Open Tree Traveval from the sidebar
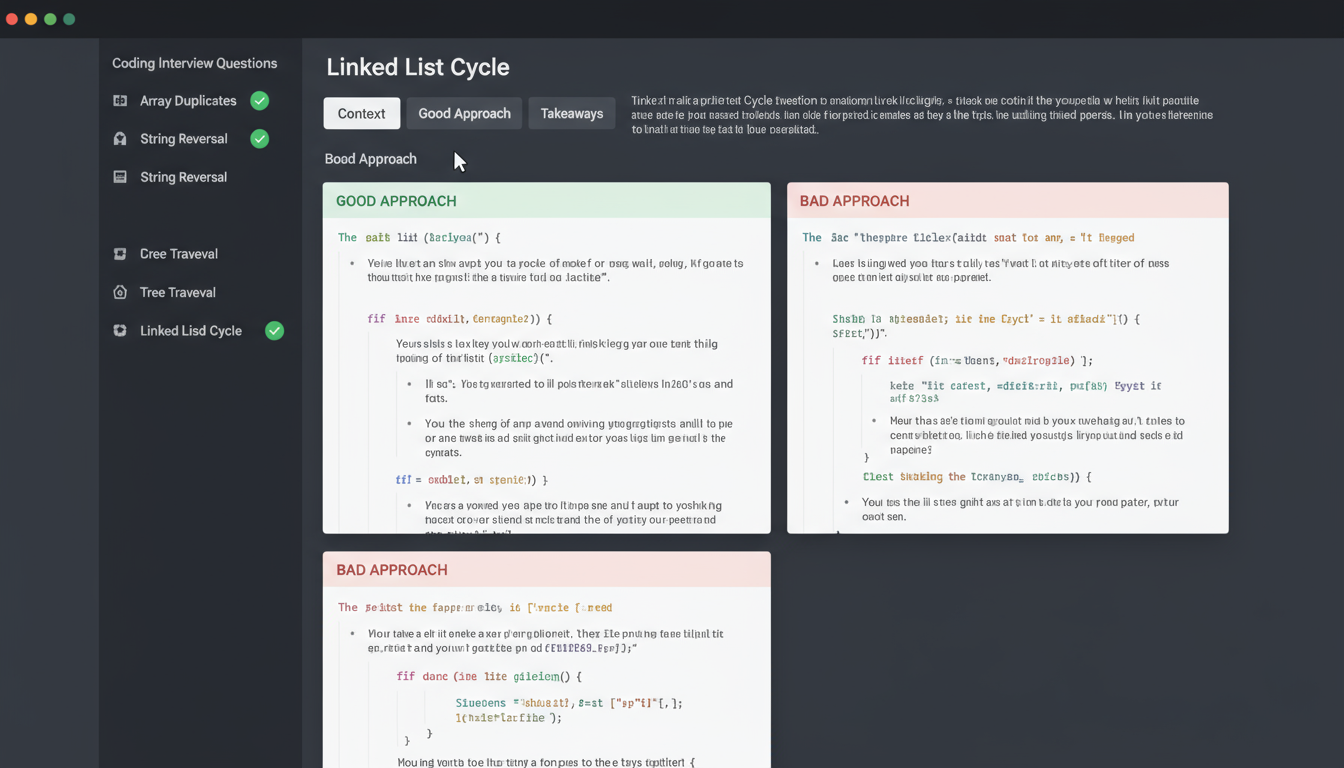 [176, 292]
